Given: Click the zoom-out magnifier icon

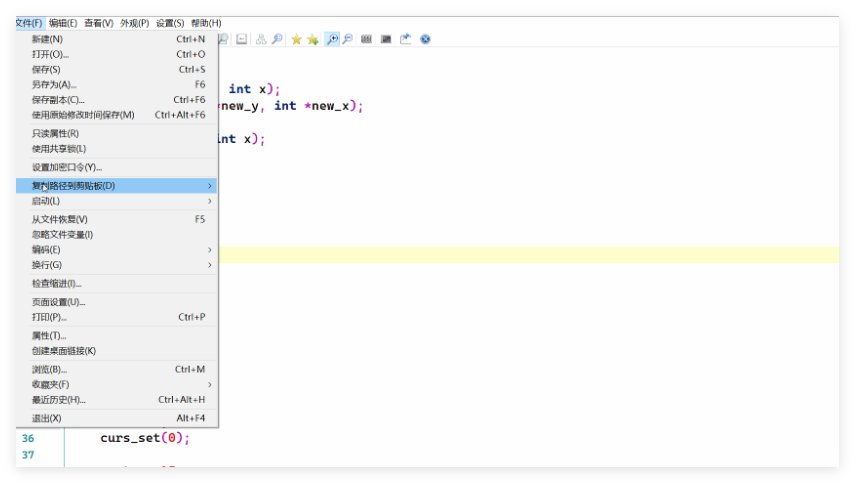Looking at the screenshot, I should click(x=347, y=39).
